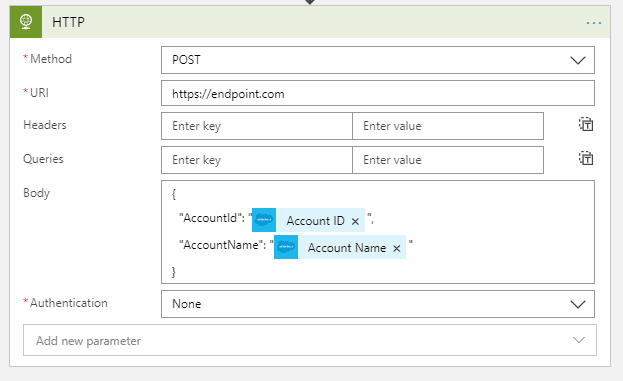
Task: Switch Headers to text mode icon
Action: click(x=586, y=125)
